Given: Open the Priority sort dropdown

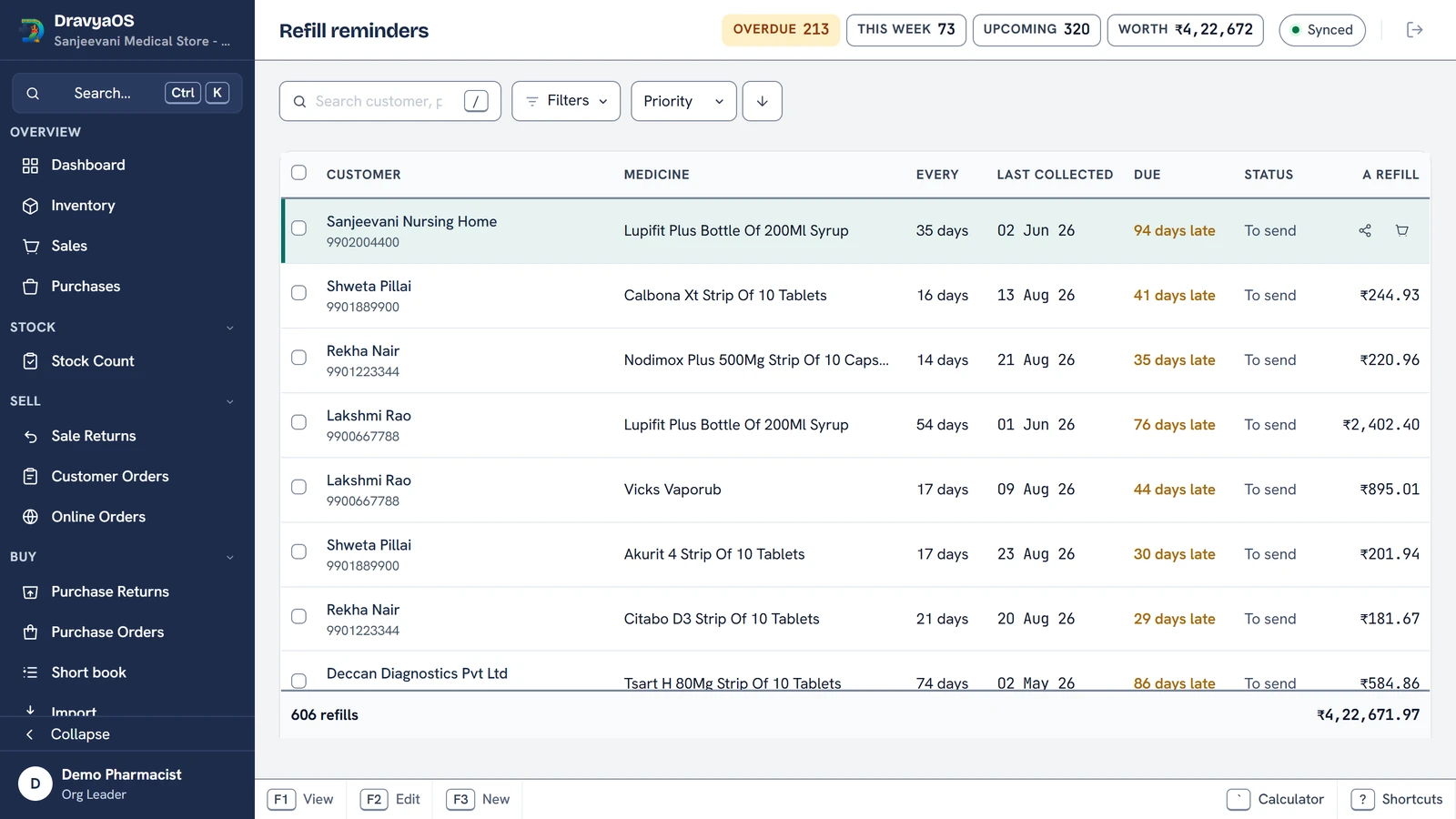Looking at the screenshot, I should [x=683, y=101].
